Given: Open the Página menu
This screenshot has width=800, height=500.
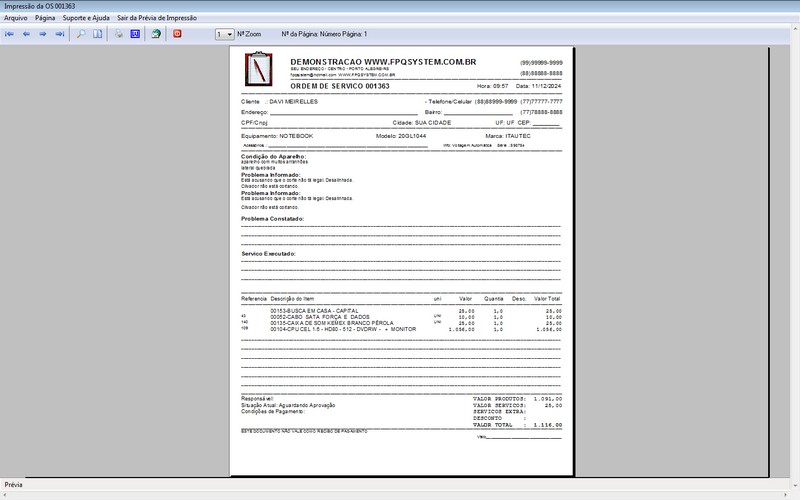Looking at the screenshot, I should [x=45, y=18].
